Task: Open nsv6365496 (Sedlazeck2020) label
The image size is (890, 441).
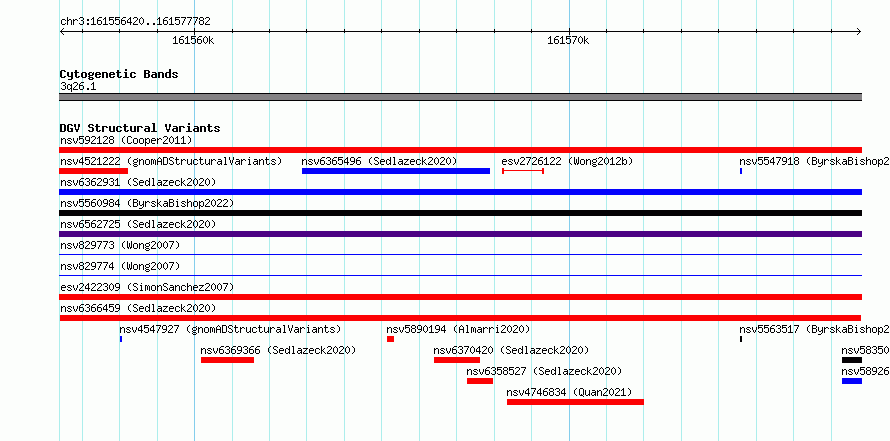Action: coord(379,161)
